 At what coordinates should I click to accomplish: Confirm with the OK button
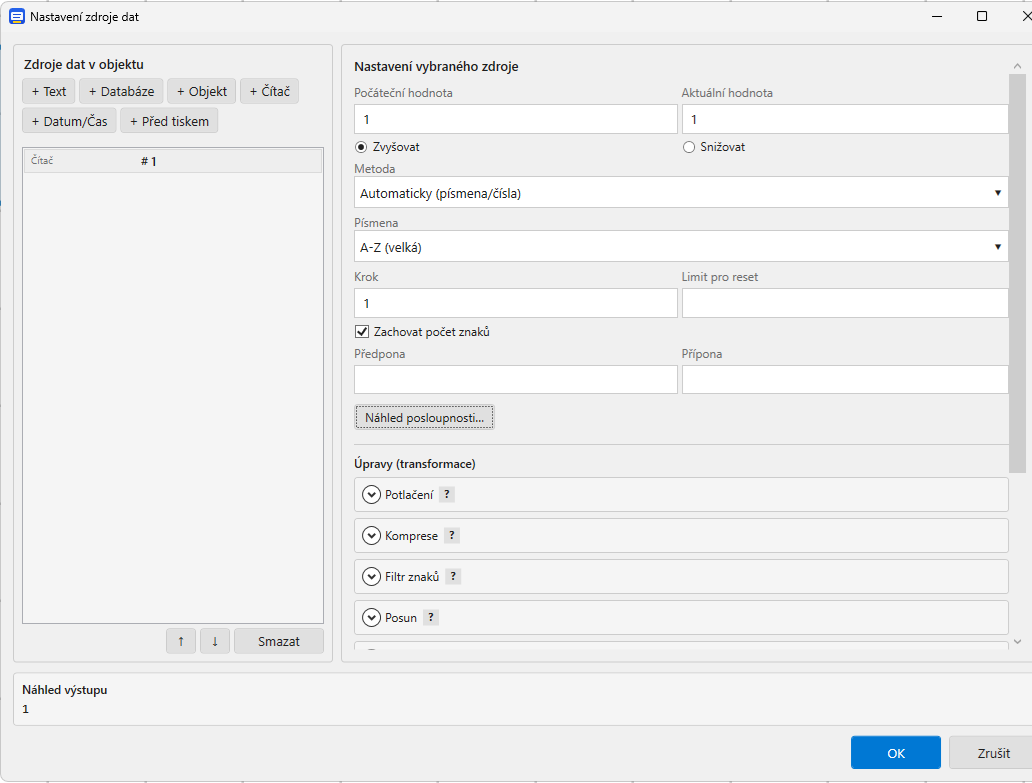click(895, 753)
